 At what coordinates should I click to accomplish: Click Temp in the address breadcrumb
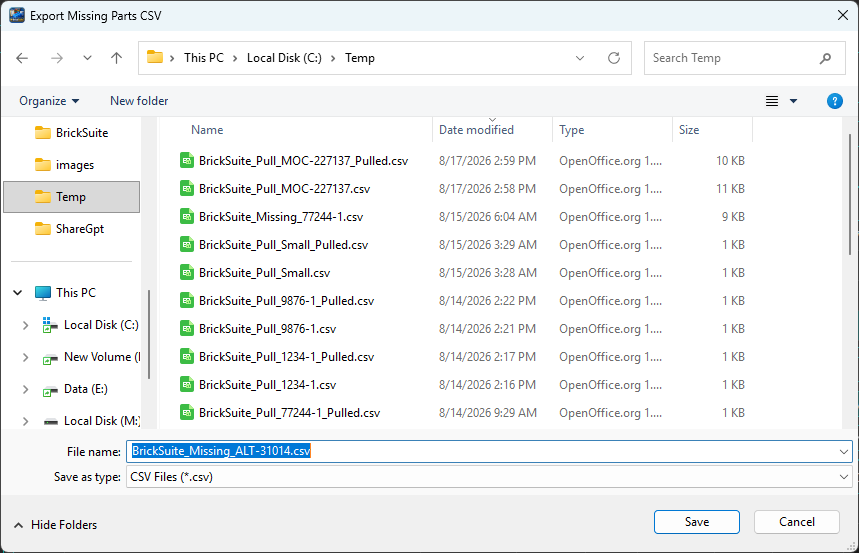(359, 58)
